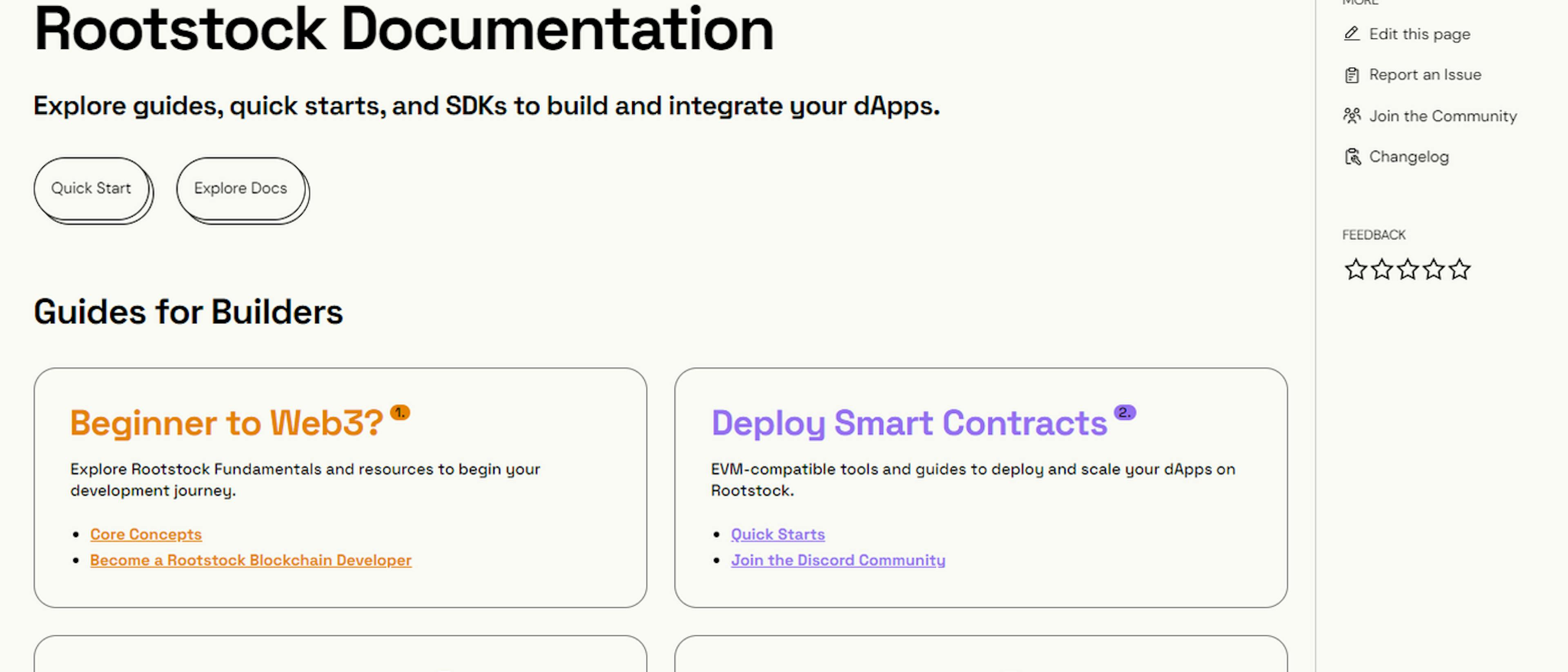1568x672 pixels.
Task: Give the page a five-star rating
Action: [1460, 269]
